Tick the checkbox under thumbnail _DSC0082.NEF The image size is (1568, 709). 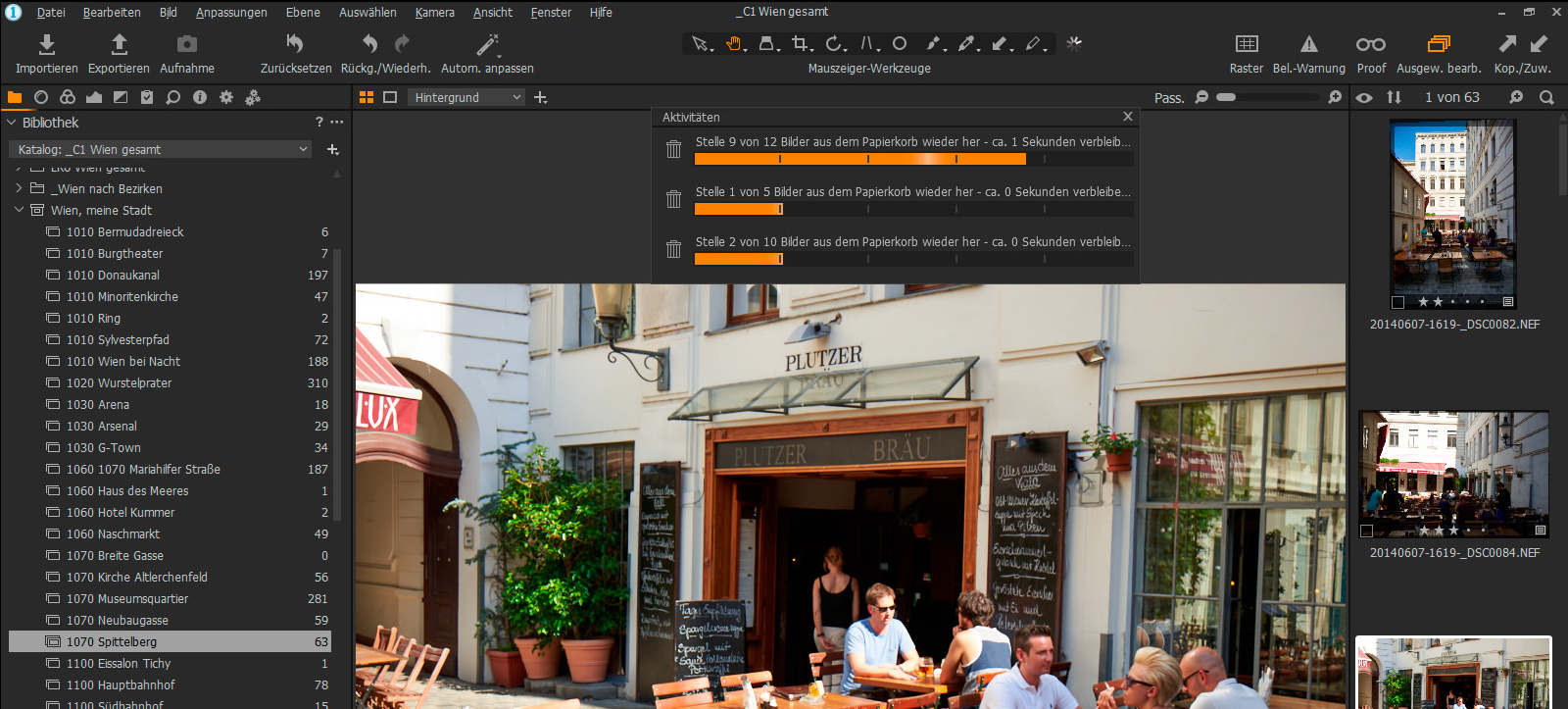[x=1397, y=302]
